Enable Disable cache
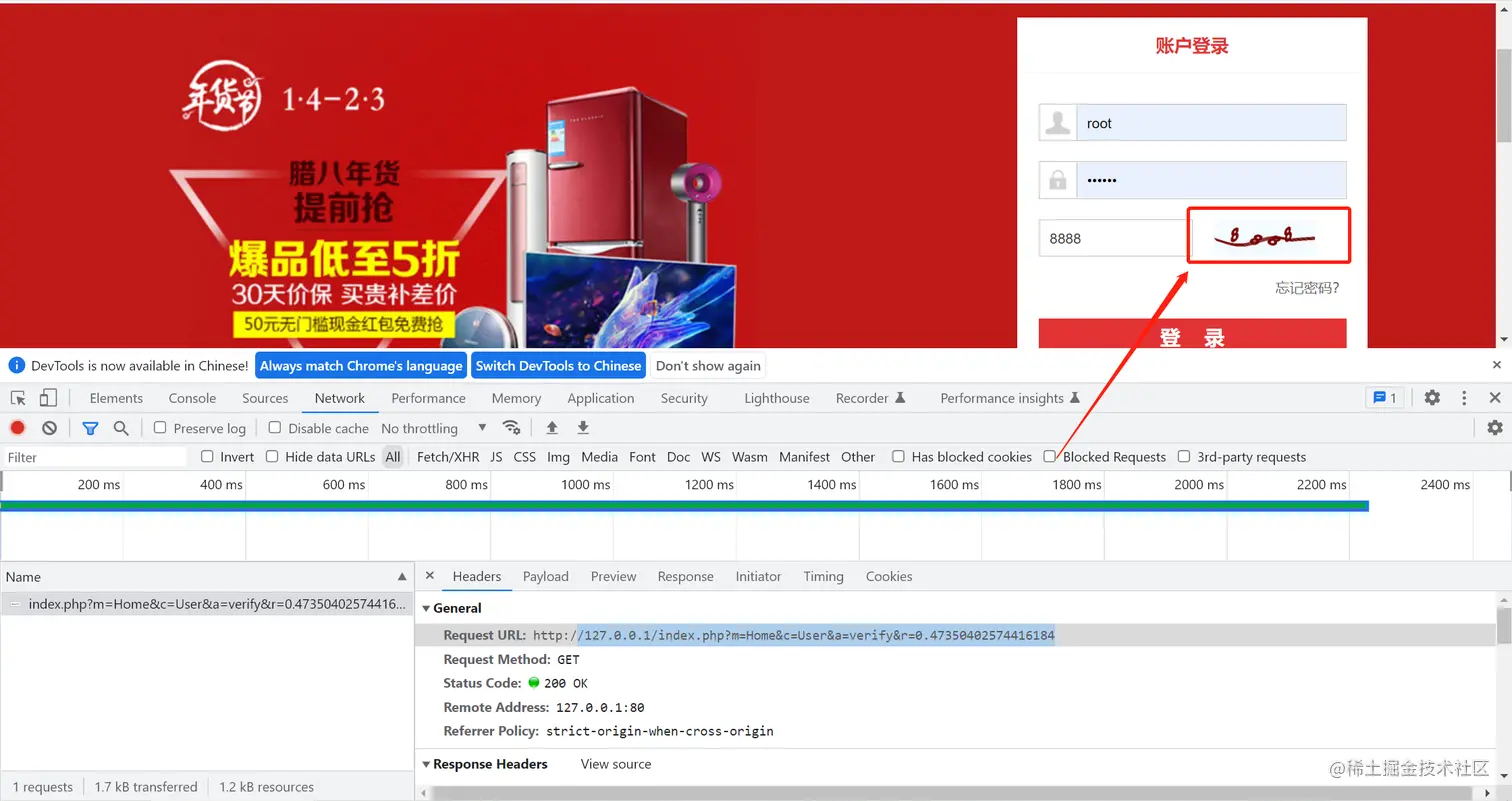Screen dimensions: 1512x801 coord(275,428)
